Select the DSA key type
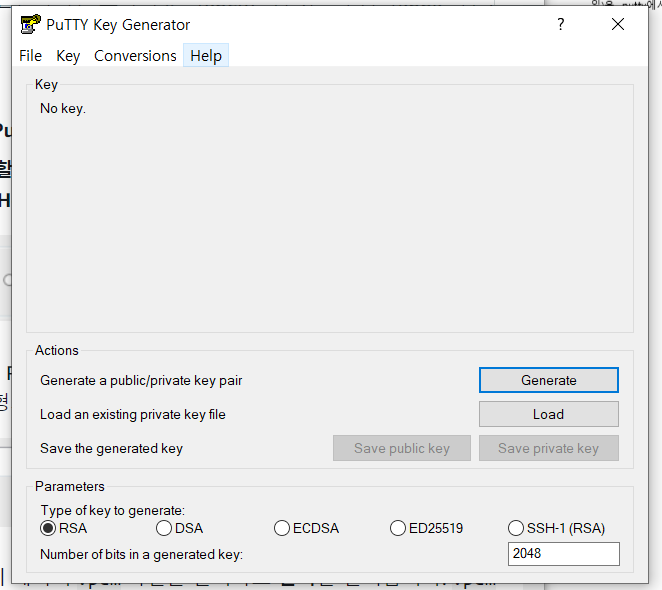Screen dimensions: 662x590 tap(180, 528)
